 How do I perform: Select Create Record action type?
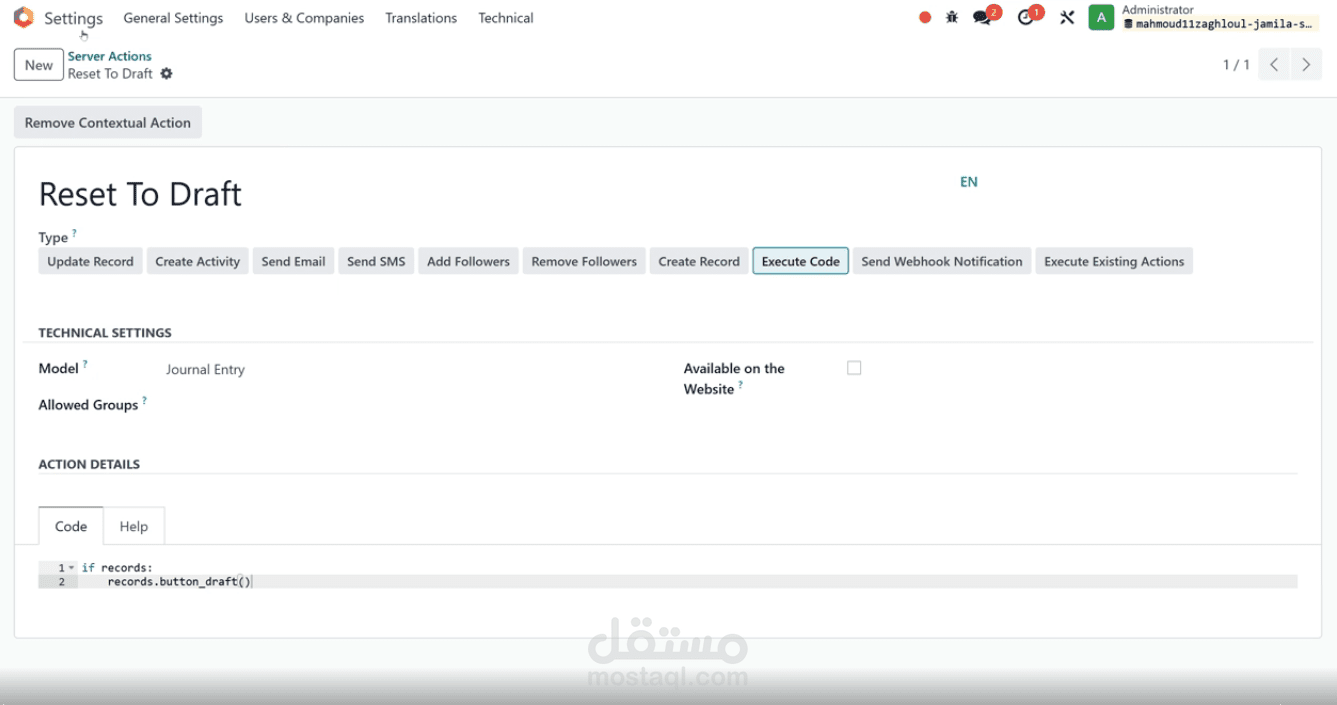coord(699,261)
